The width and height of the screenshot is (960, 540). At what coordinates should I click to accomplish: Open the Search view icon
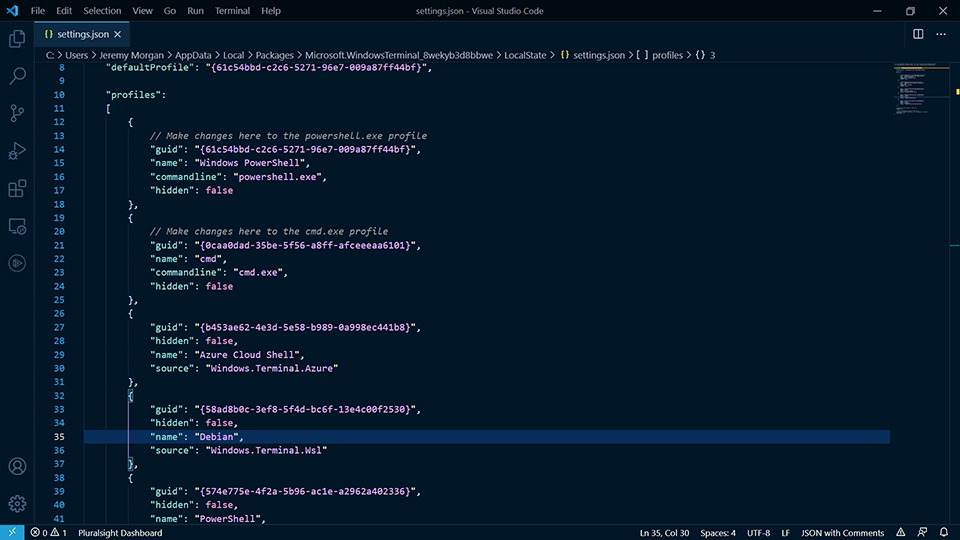click(17, 76)
